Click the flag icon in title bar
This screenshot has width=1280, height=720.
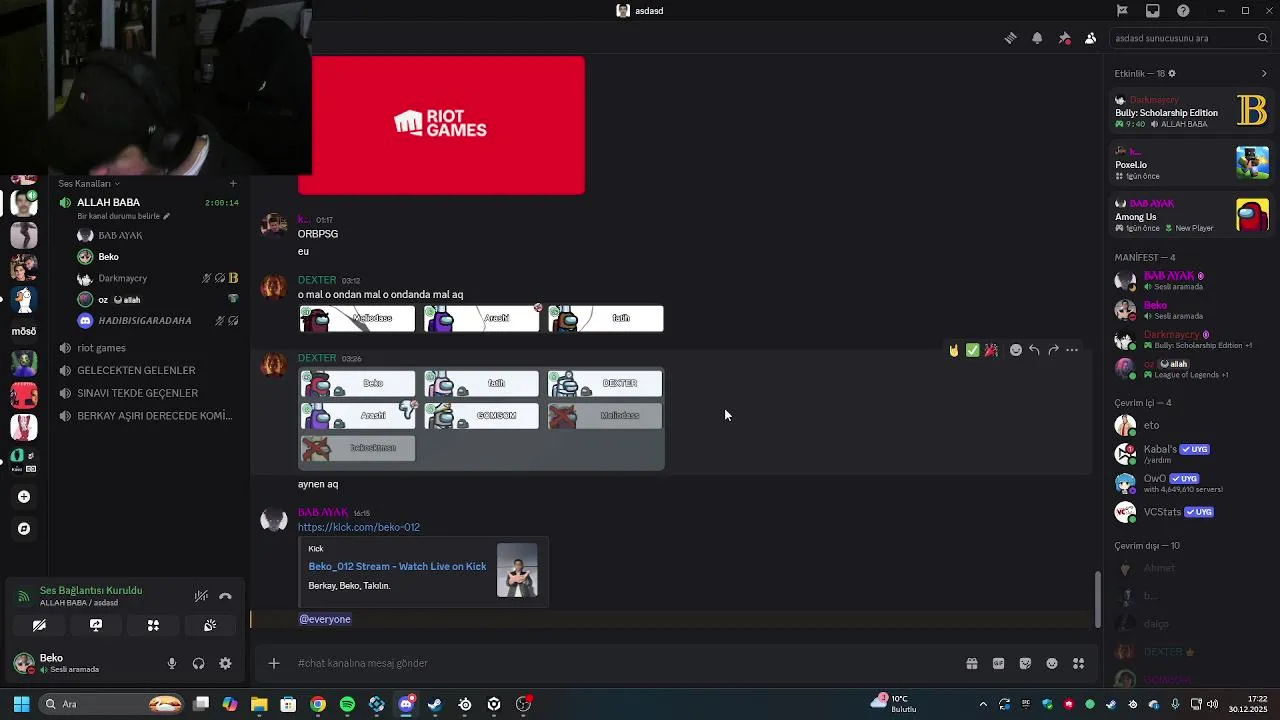[1122, 11]
